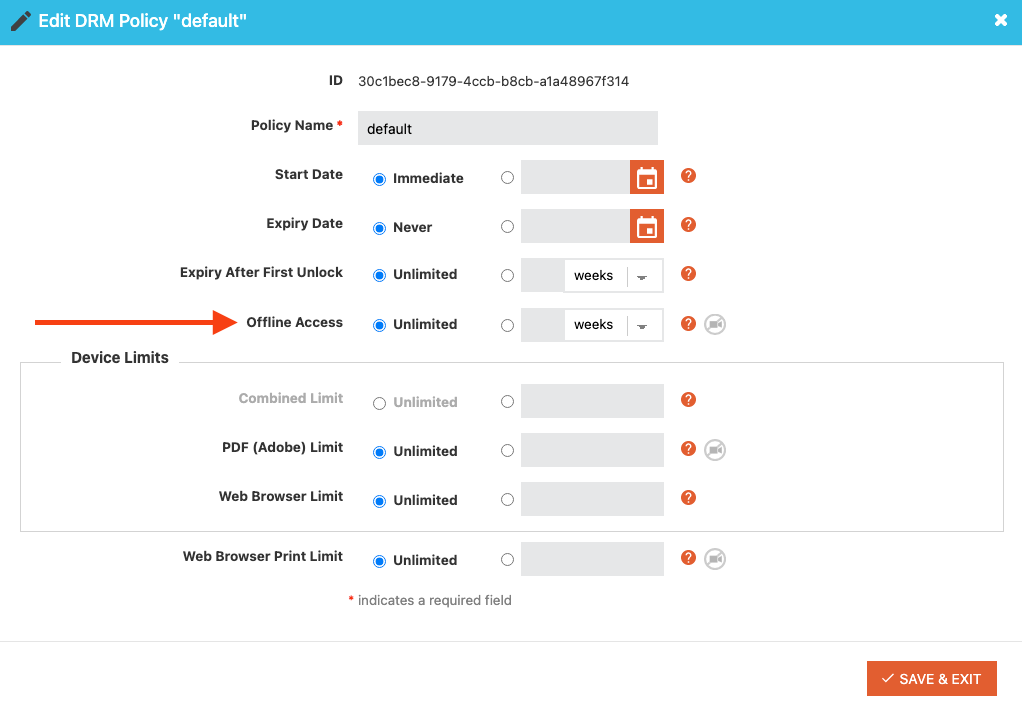Open the Offline Access video icon
Image resolution: width=1022 pixels, height=713 pixels.
715,324
